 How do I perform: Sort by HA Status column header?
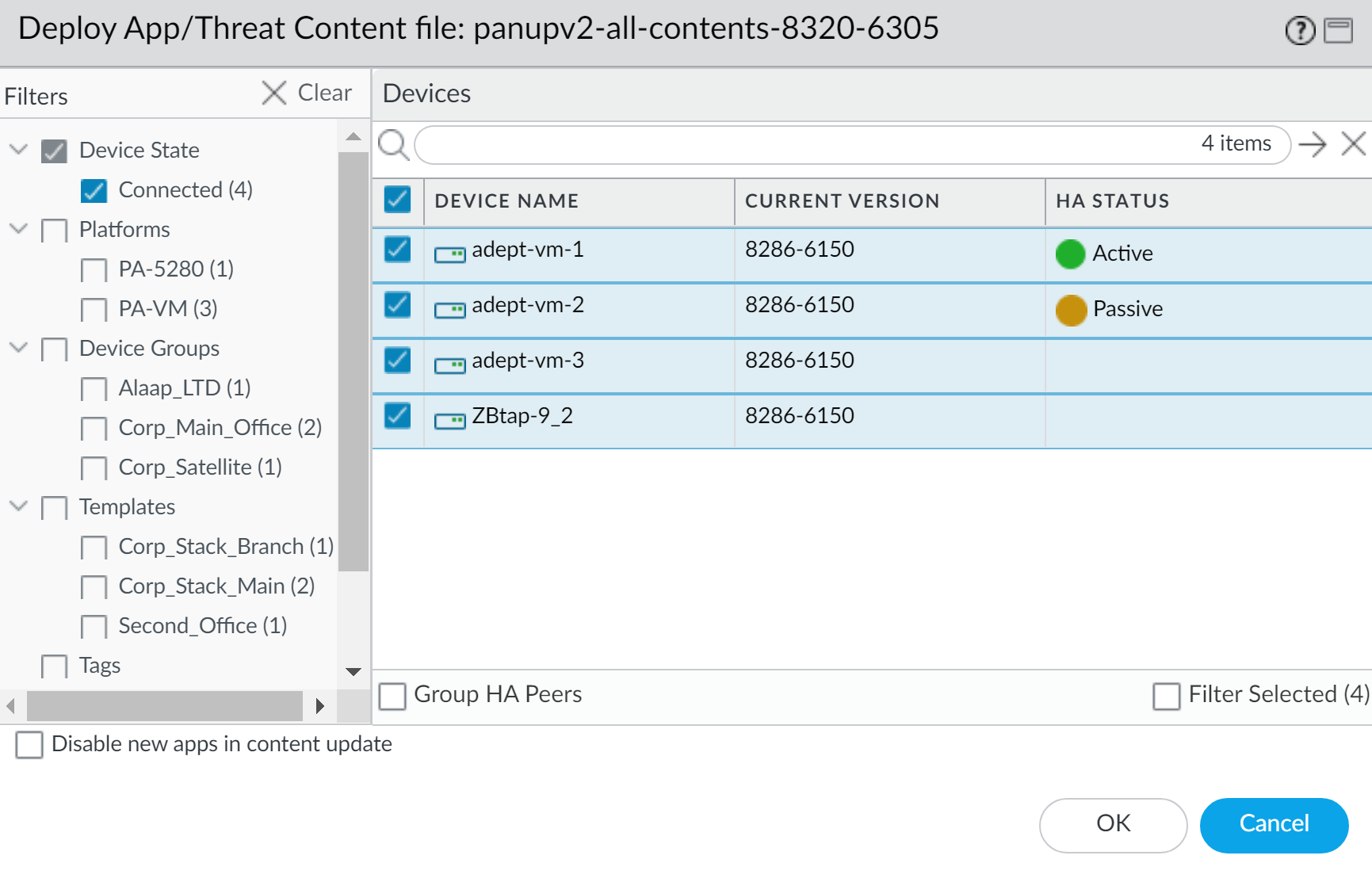click(x=1112, y=201)
